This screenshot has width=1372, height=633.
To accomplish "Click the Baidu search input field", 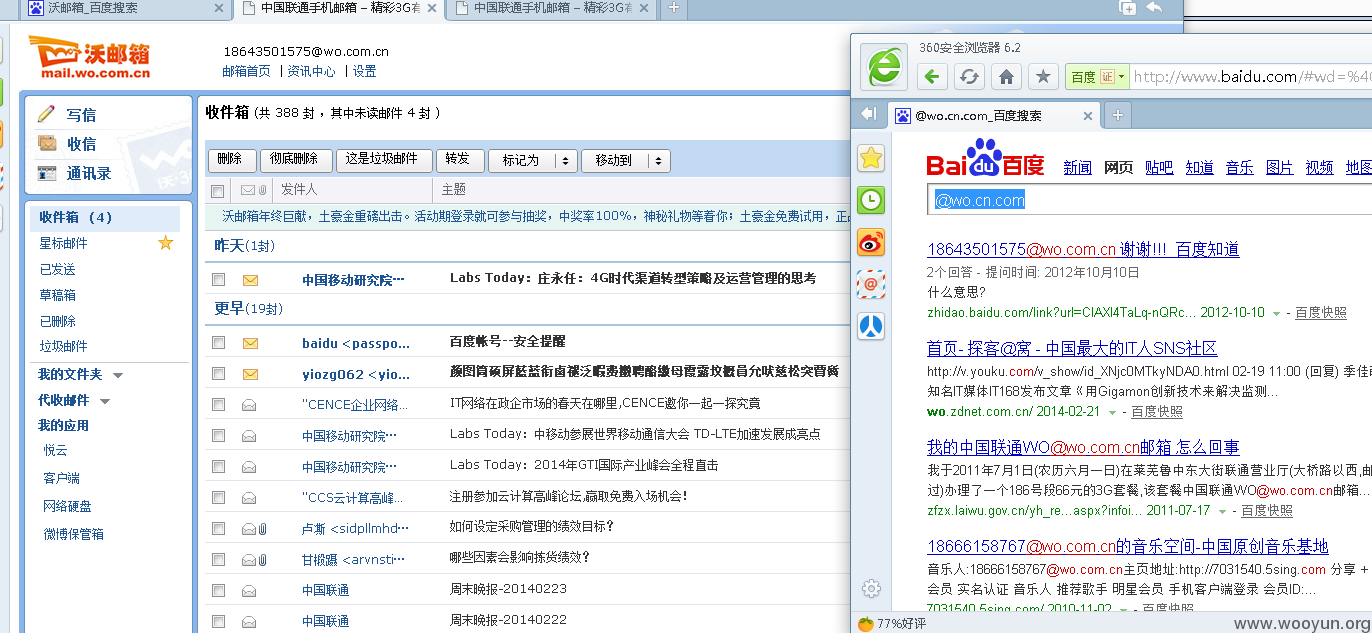I will 1148,200.
